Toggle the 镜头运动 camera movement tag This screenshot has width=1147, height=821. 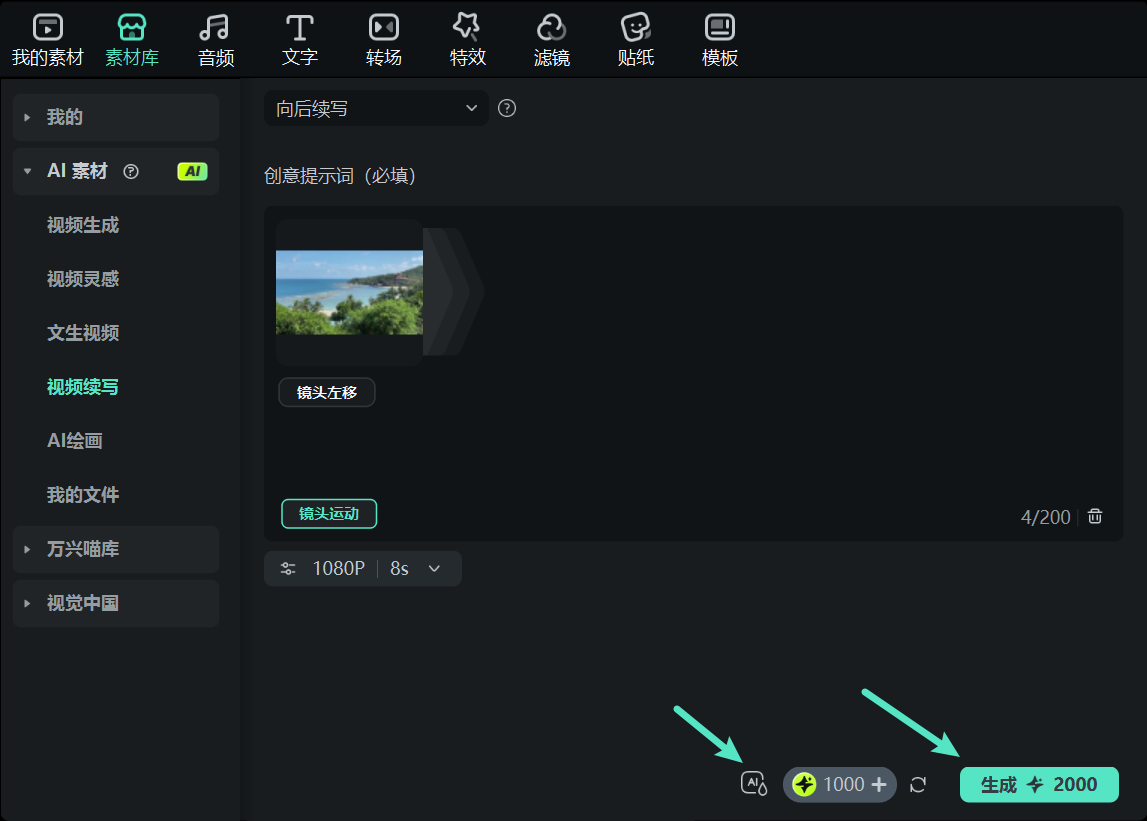point(329,513)
